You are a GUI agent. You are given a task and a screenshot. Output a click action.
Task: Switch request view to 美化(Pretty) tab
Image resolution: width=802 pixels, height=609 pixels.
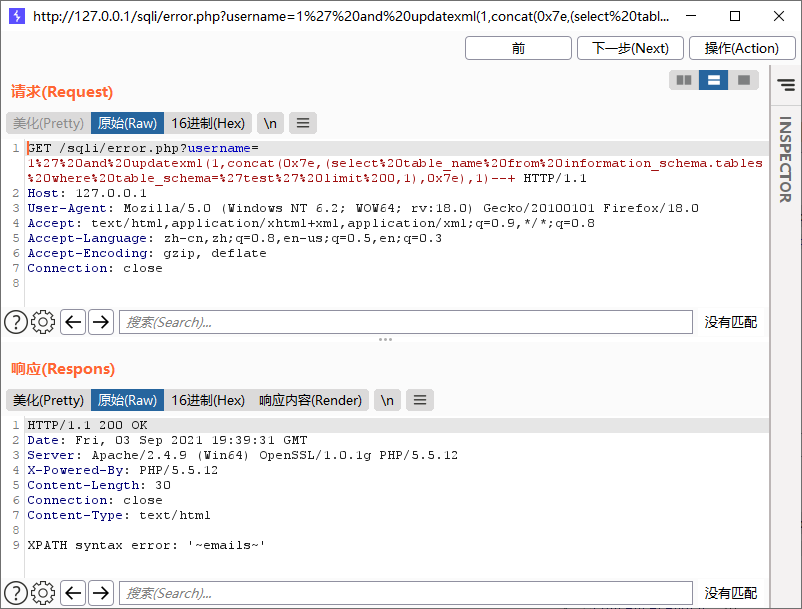[x=49, y=123]
